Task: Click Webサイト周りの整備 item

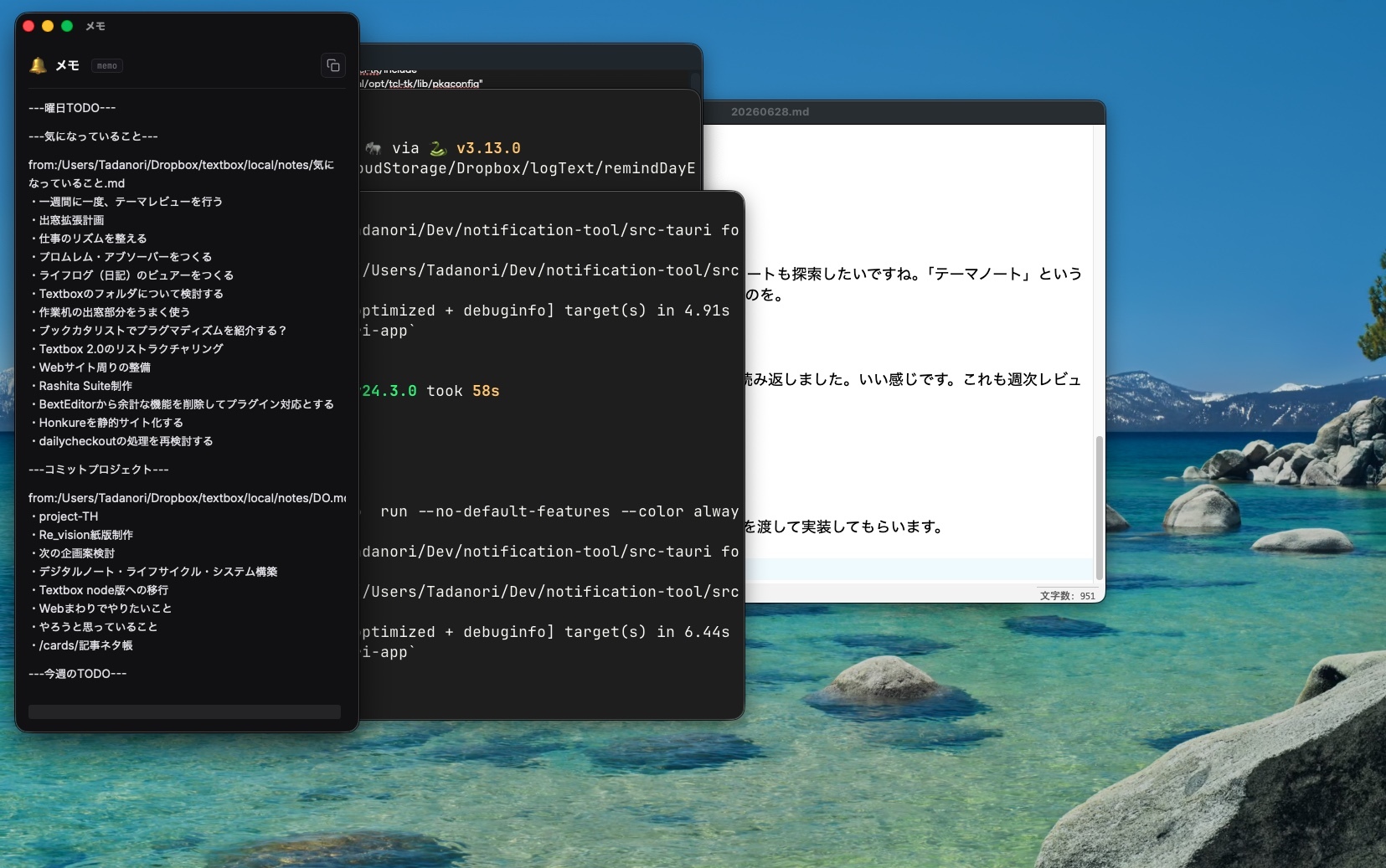Action: click(x=90, y=367)
